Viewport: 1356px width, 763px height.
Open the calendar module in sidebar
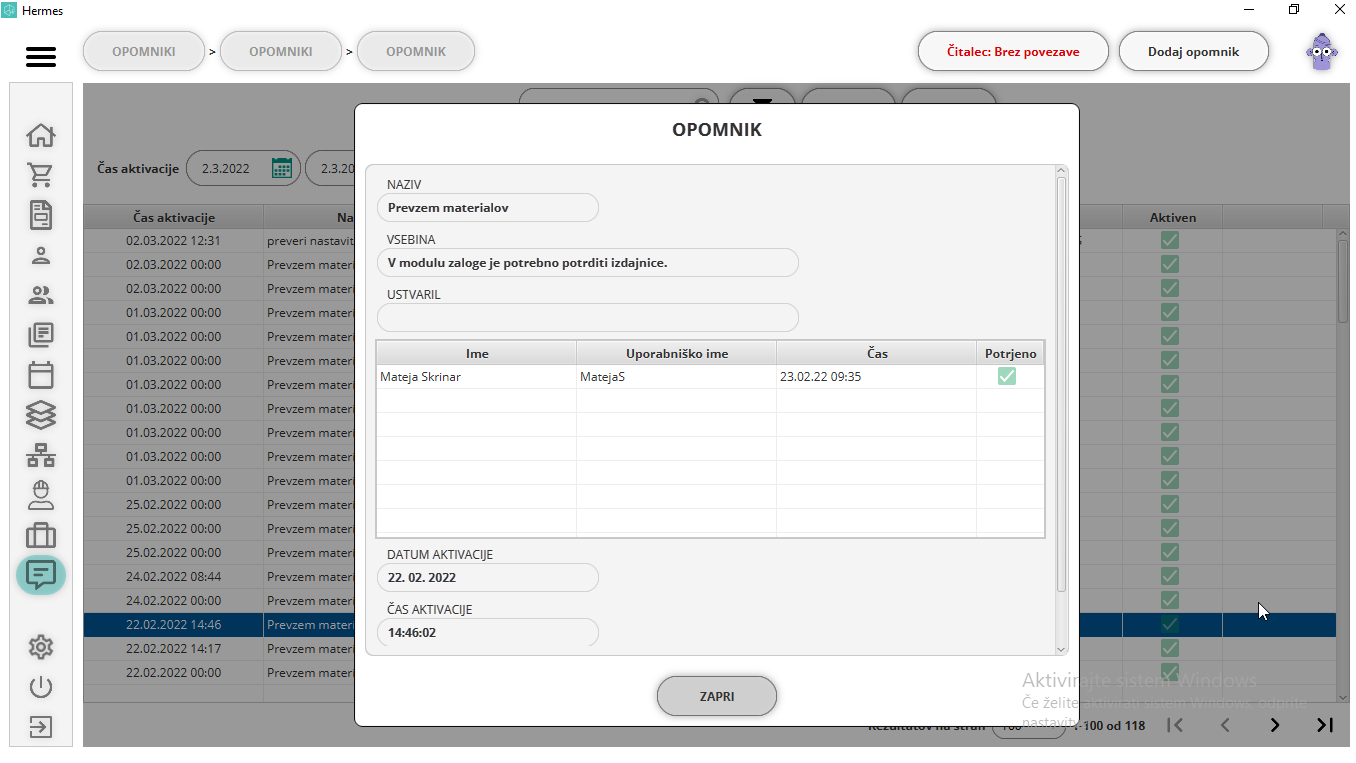41,375
